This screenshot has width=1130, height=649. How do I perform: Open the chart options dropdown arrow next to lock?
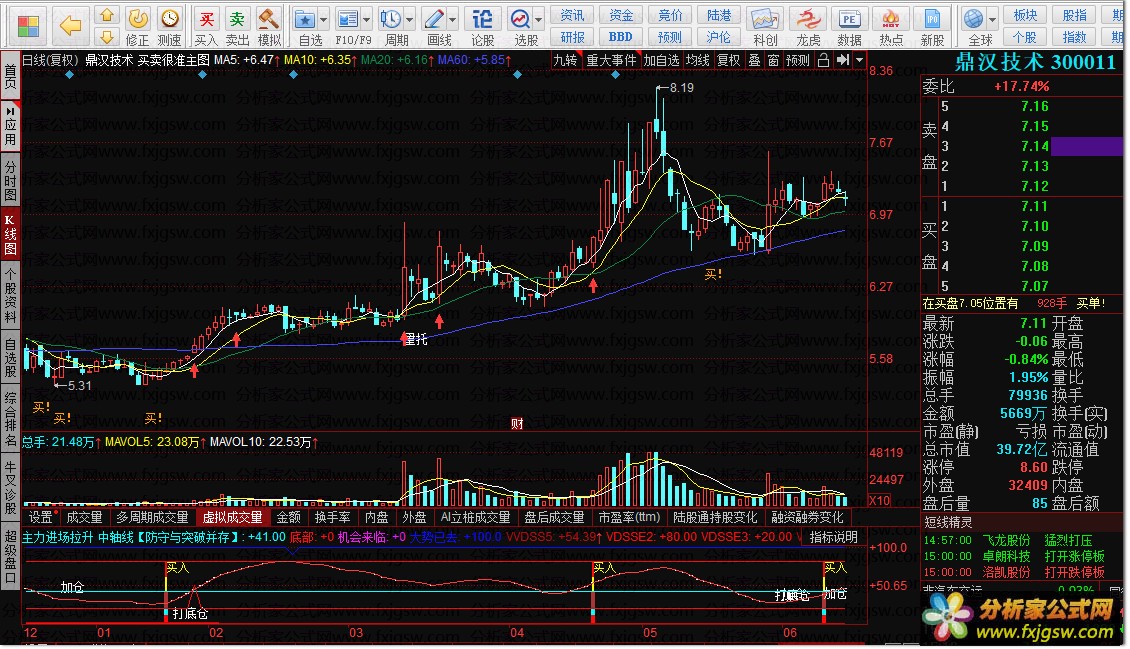click(859, 61)
